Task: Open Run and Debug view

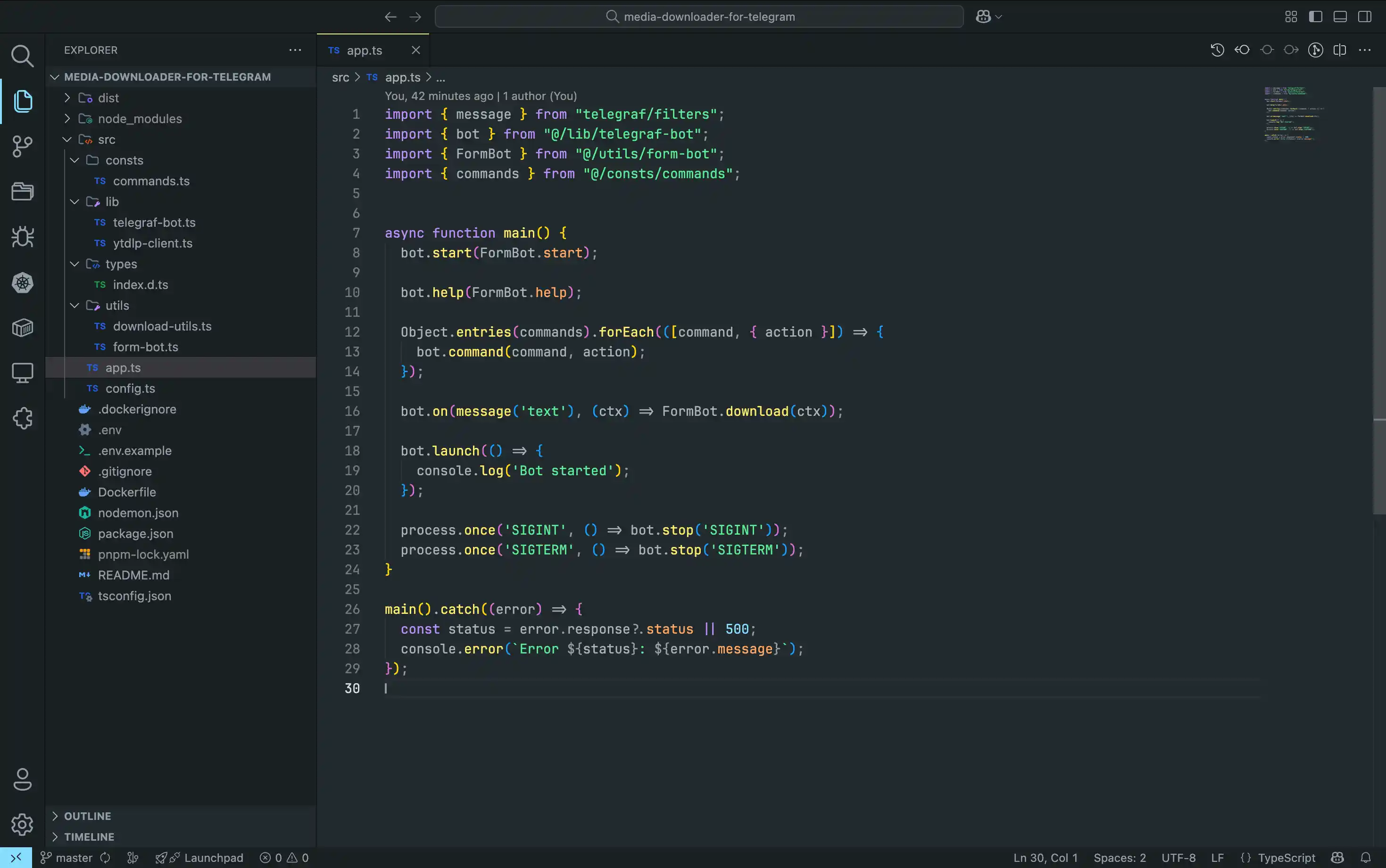Action: click(x=22, y=237)
